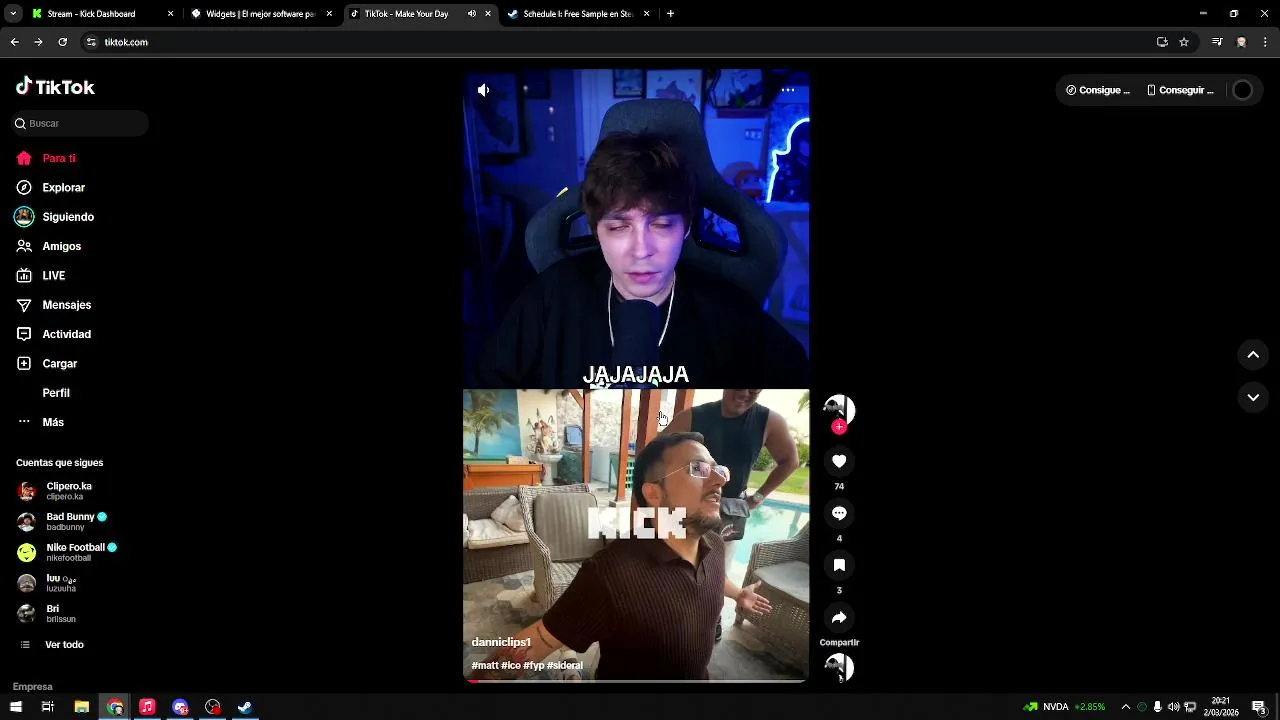Show hidden system tray icons

(x=1125, y=707)
